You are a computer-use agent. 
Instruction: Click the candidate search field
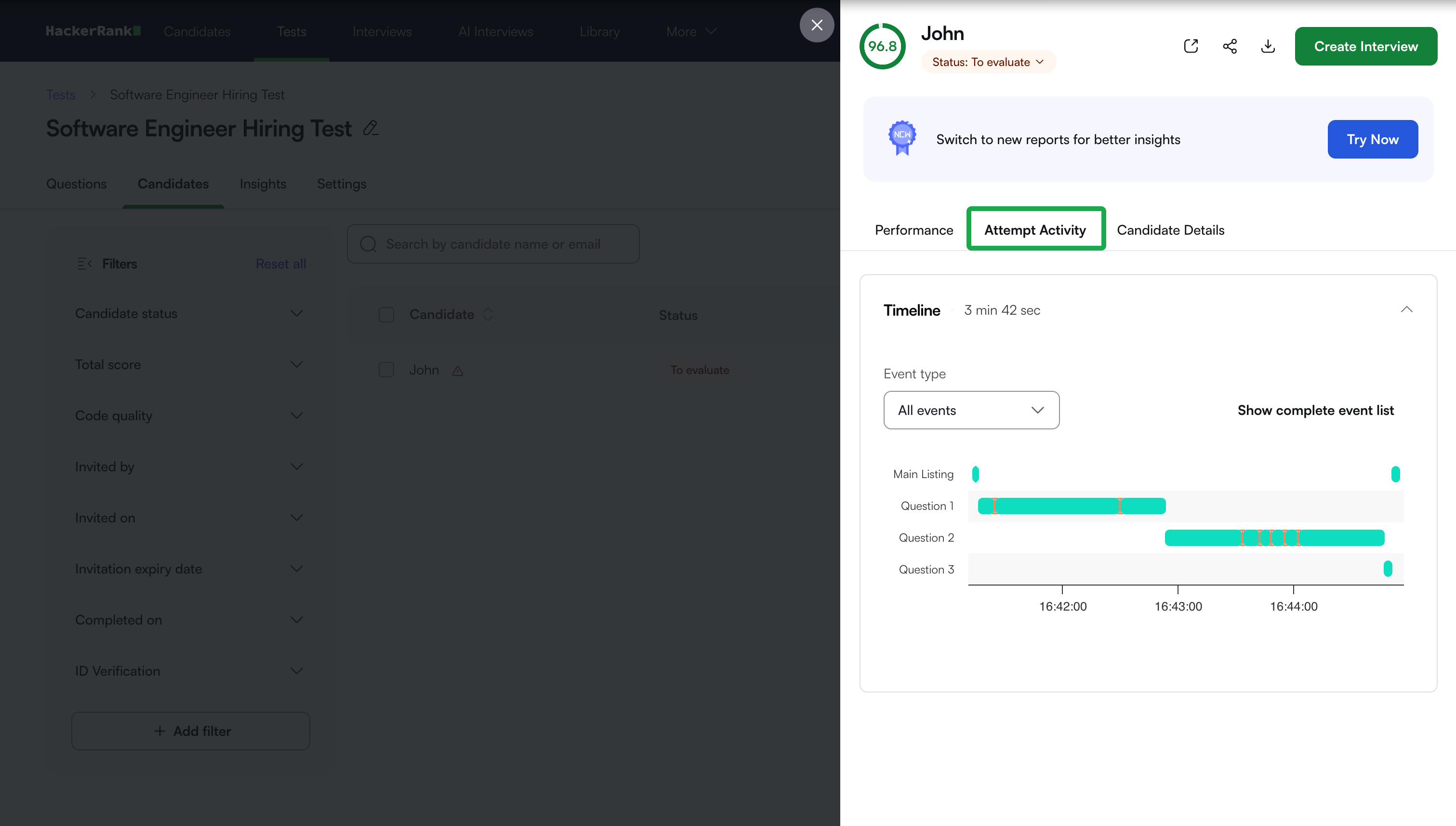(493, 244)
